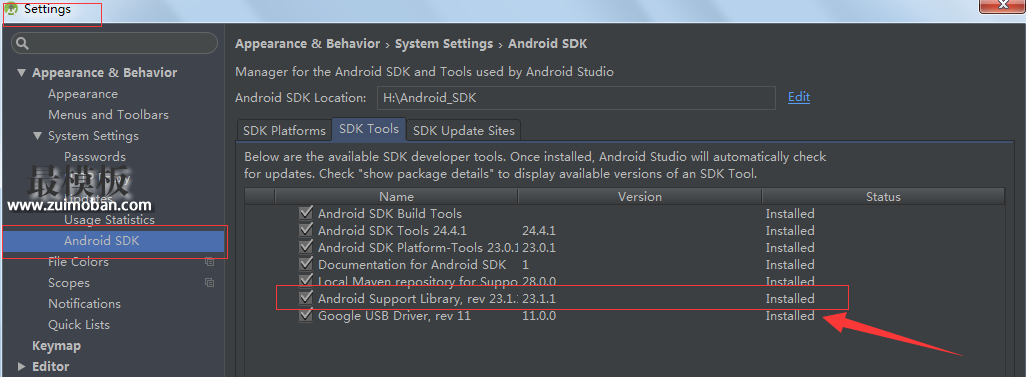Viewport: 1026px width, 377px height.
Task: Open Appearance settings page
Action: [82, 94]
